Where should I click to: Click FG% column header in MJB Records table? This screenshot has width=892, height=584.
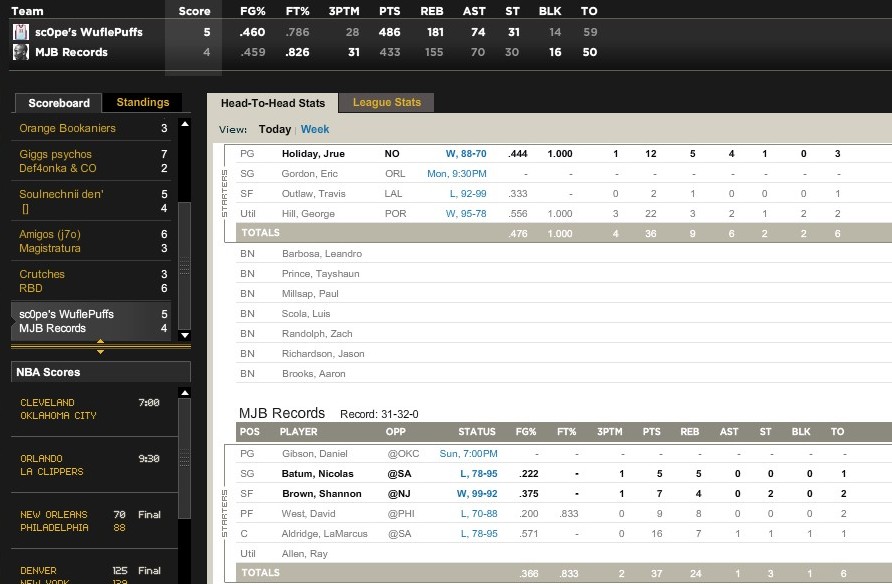(526, 432)
